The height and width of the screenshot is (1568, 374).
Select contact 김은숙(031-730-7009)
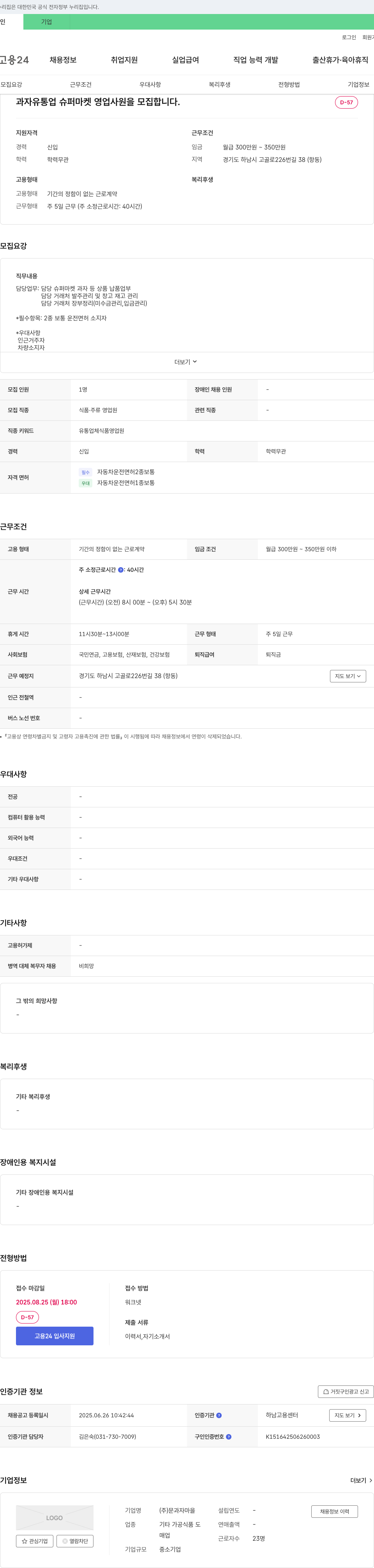(x=107, y=1436)
